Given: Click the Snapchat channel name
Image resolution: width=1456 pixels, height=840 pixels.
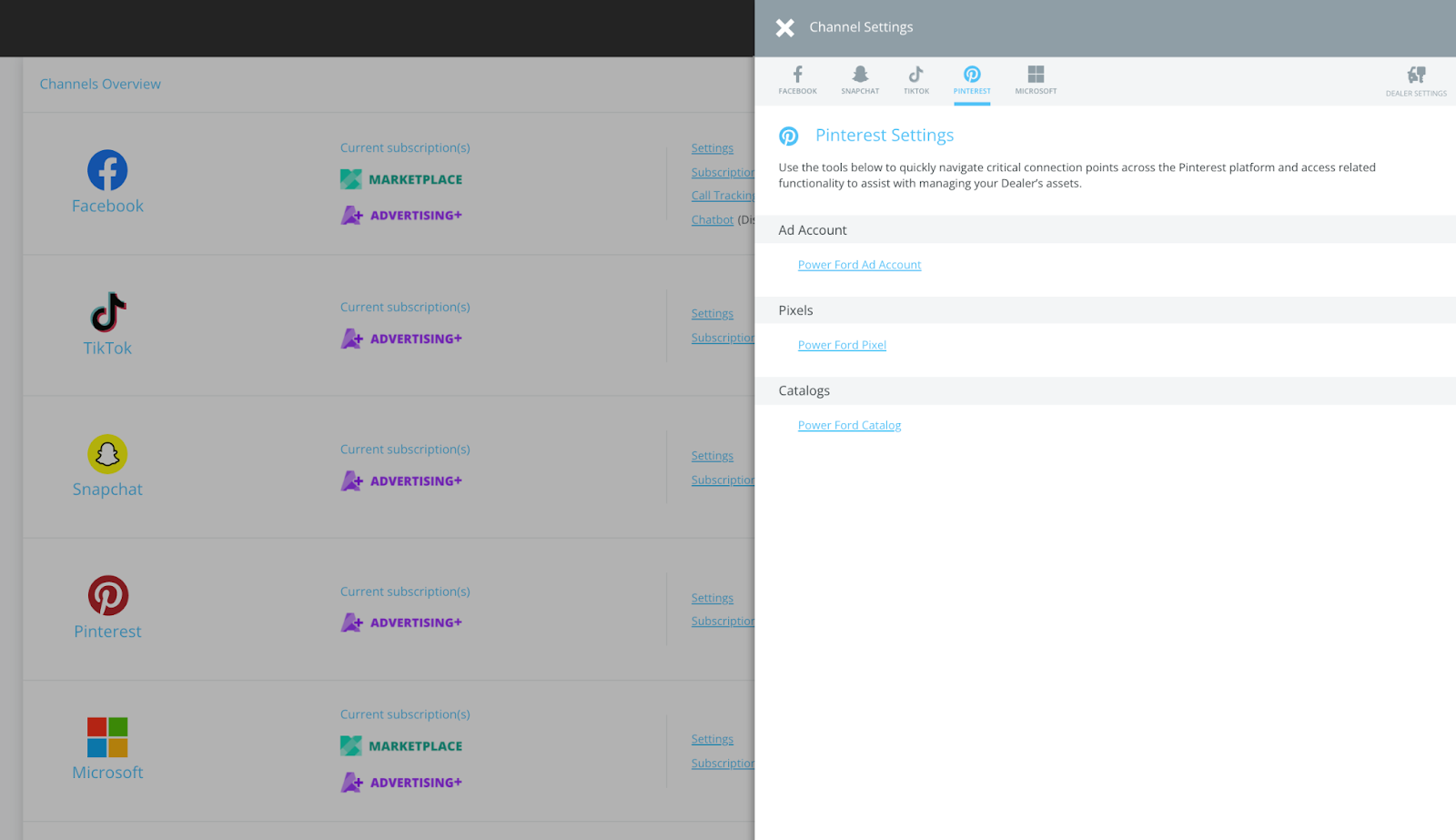Looking at the screenshot, I should [x=107, y=490].
